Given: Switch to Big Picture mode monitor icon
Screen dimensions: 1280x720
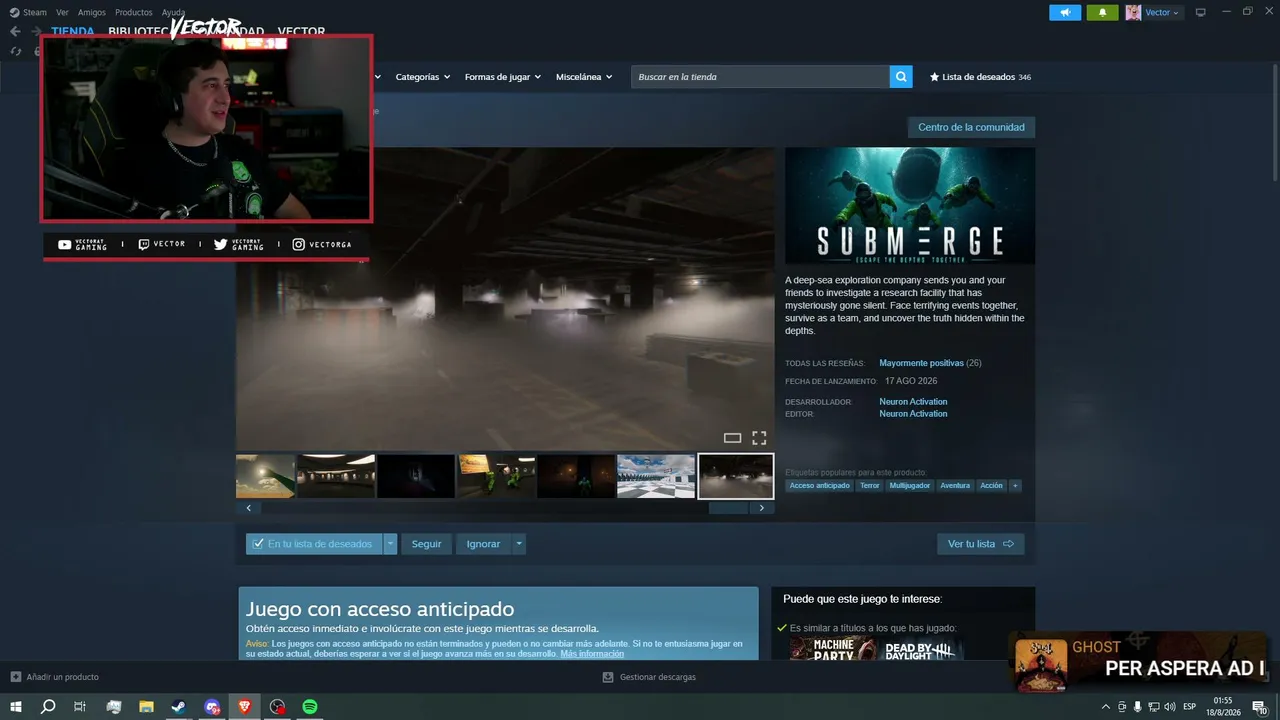Looking at the screenshot, I should [x=1201, y=12].
